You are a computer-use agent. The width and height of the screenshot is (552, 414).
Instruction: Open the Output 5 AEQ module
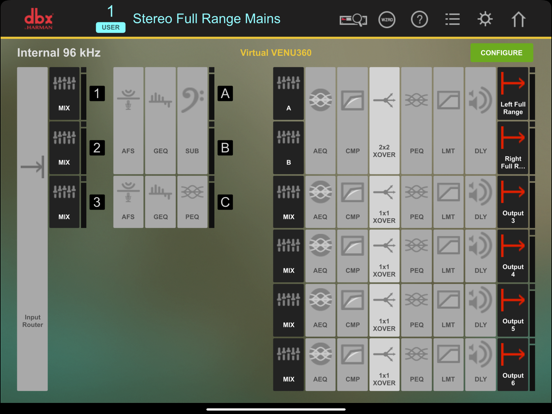pyautogui.click(x=320, y=310)
